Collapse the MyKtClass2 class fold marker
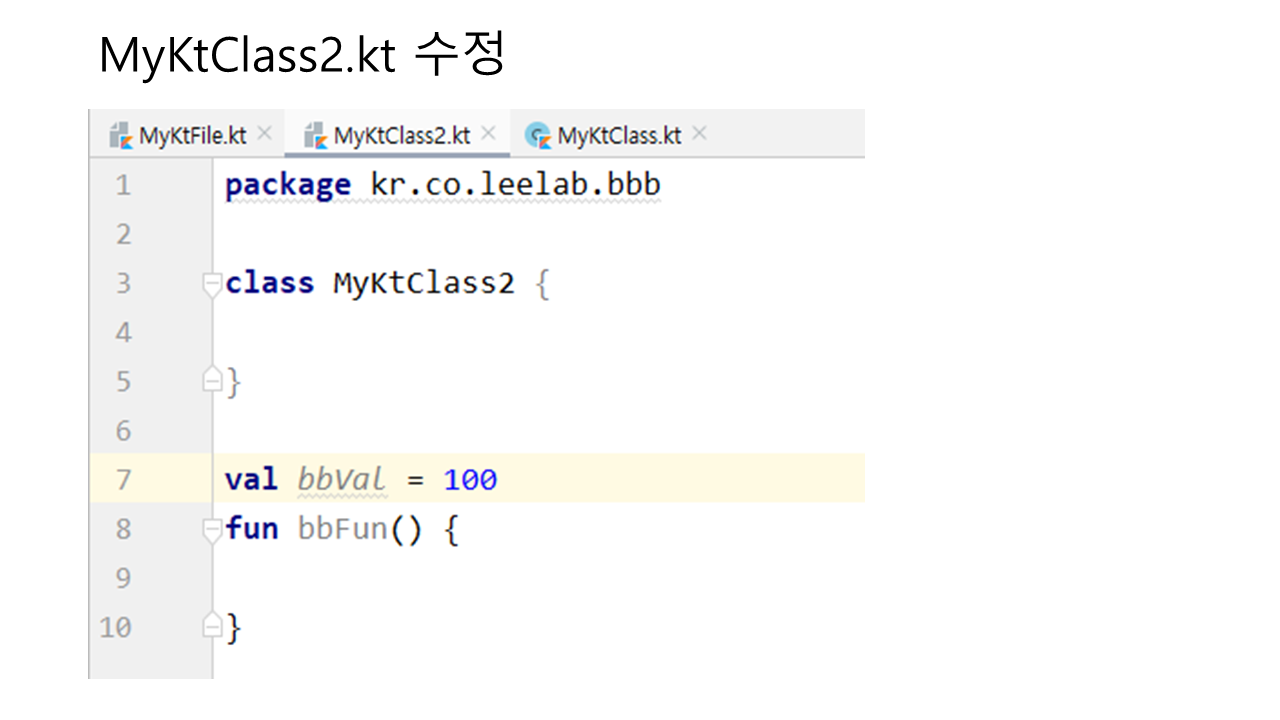Viewport: 1280px width, 720px height. [x=211, y=285]
